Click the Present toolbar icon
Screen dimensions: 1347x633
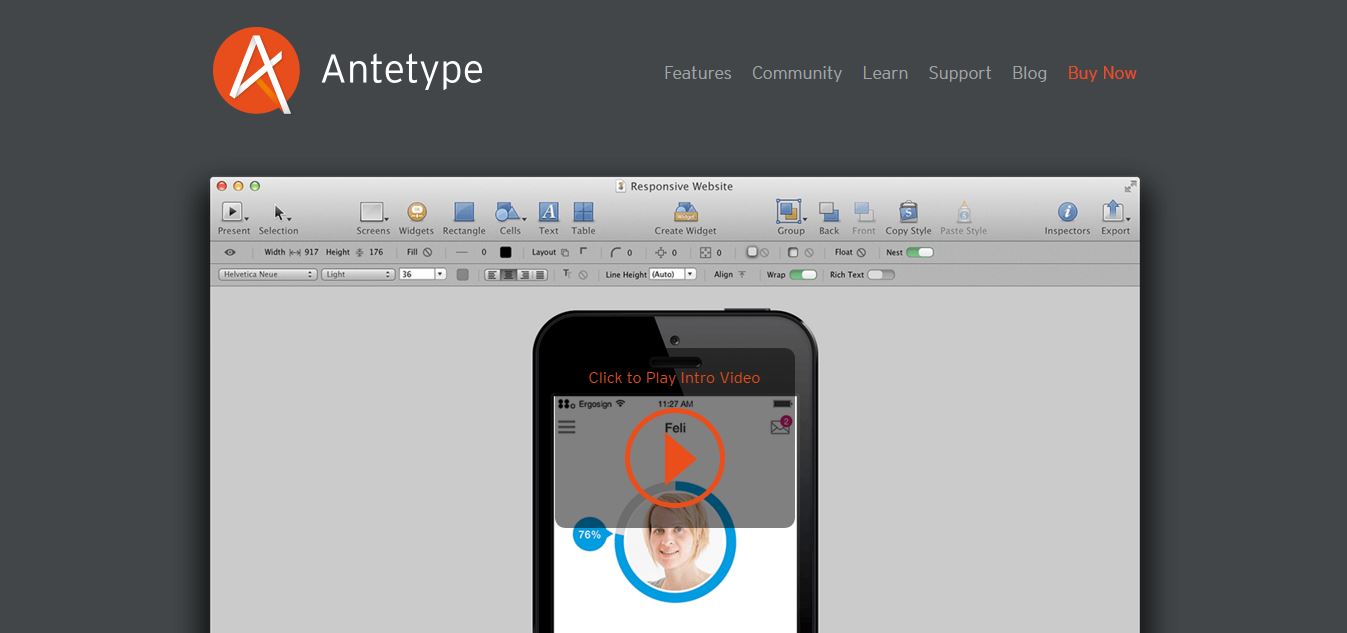pos(232,212)
